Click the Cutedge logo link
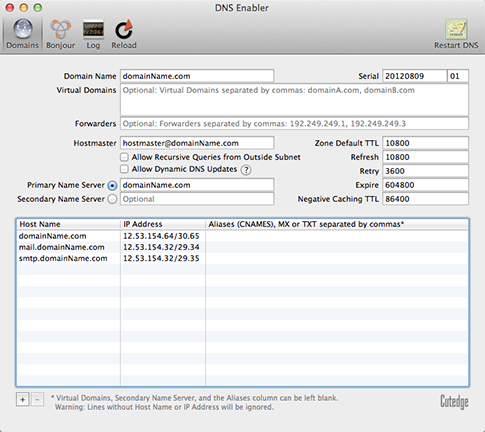 (x=454, y=402)
